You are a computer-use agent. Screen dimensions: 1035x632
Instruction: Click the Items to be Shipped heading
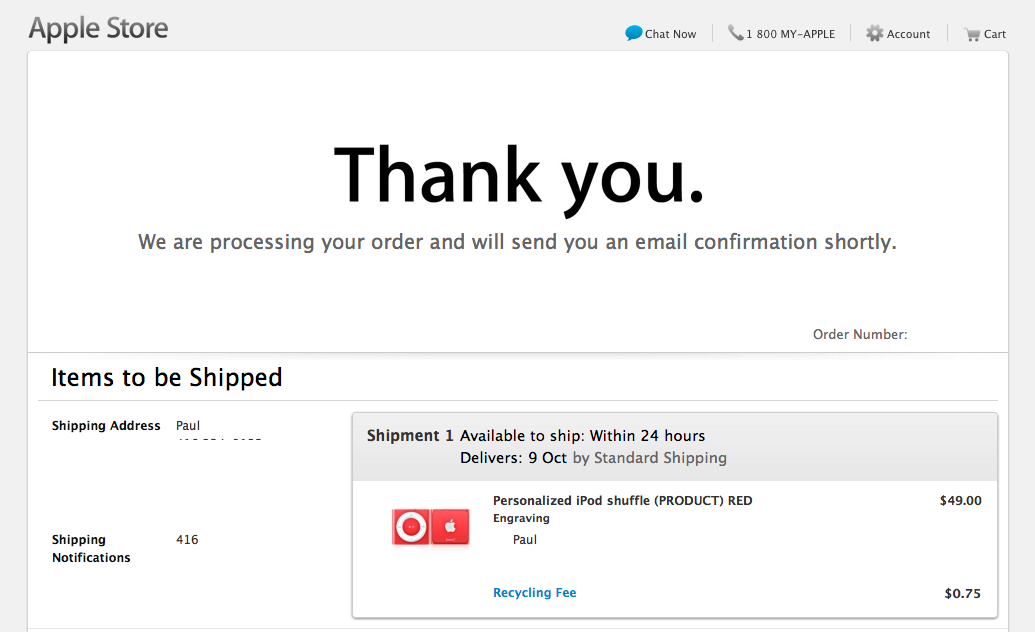tap(167, 377)
